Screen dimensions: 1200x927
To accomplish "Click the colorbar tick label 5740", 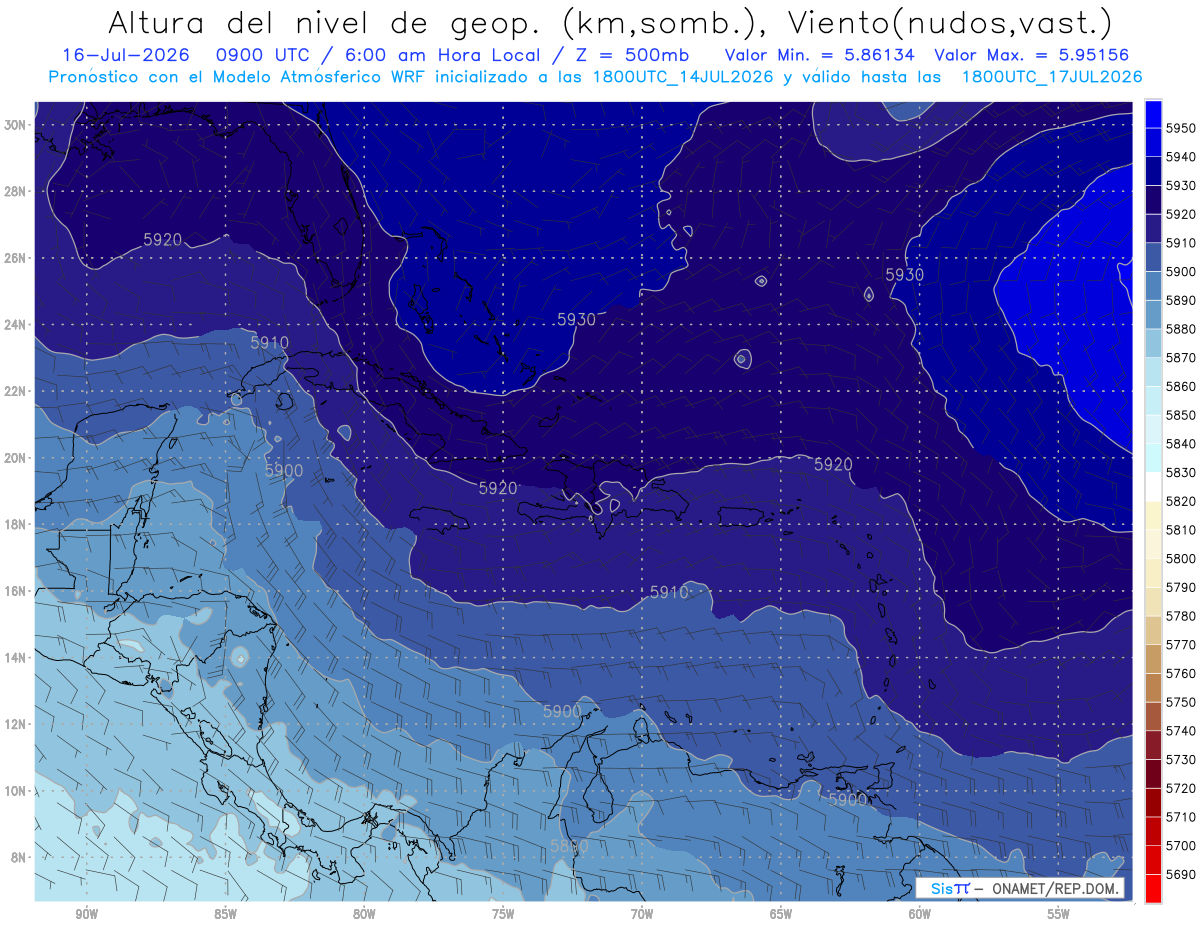I will click(x=1180, y=730).
